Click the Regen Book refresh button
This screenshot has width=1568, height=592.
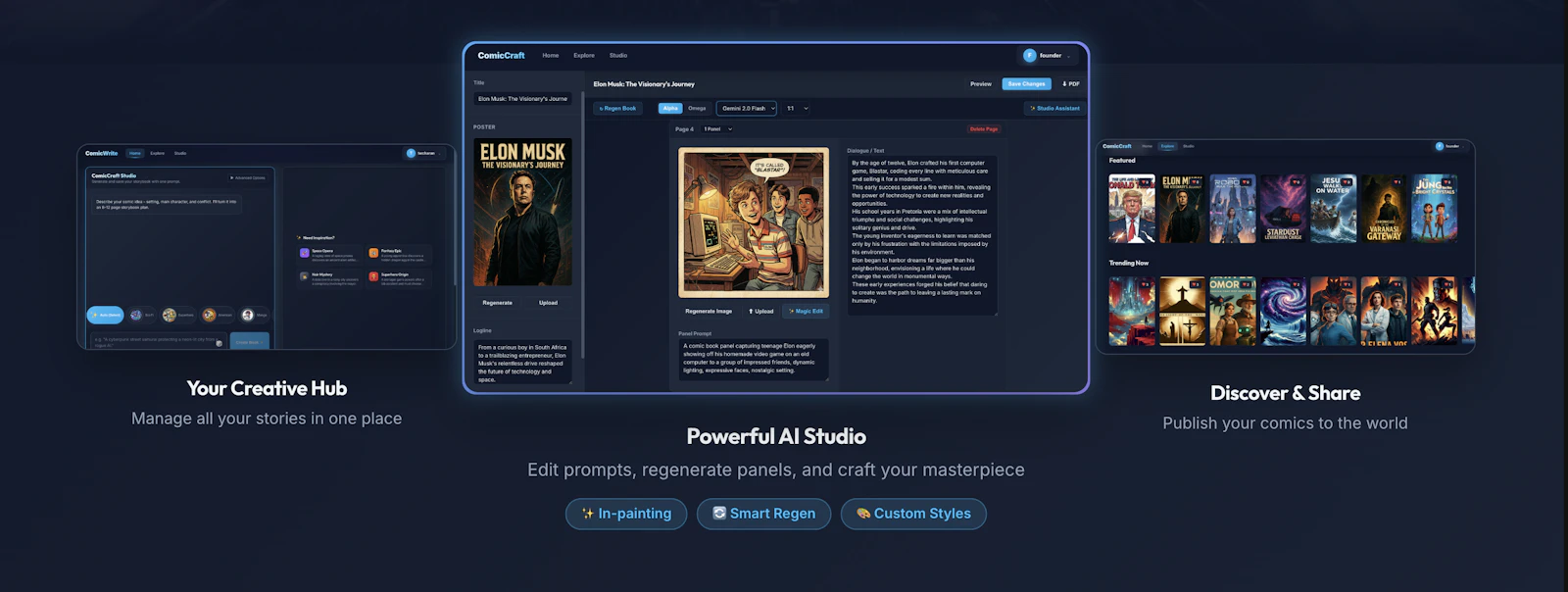pyautogui.click(x=618, y=108)
